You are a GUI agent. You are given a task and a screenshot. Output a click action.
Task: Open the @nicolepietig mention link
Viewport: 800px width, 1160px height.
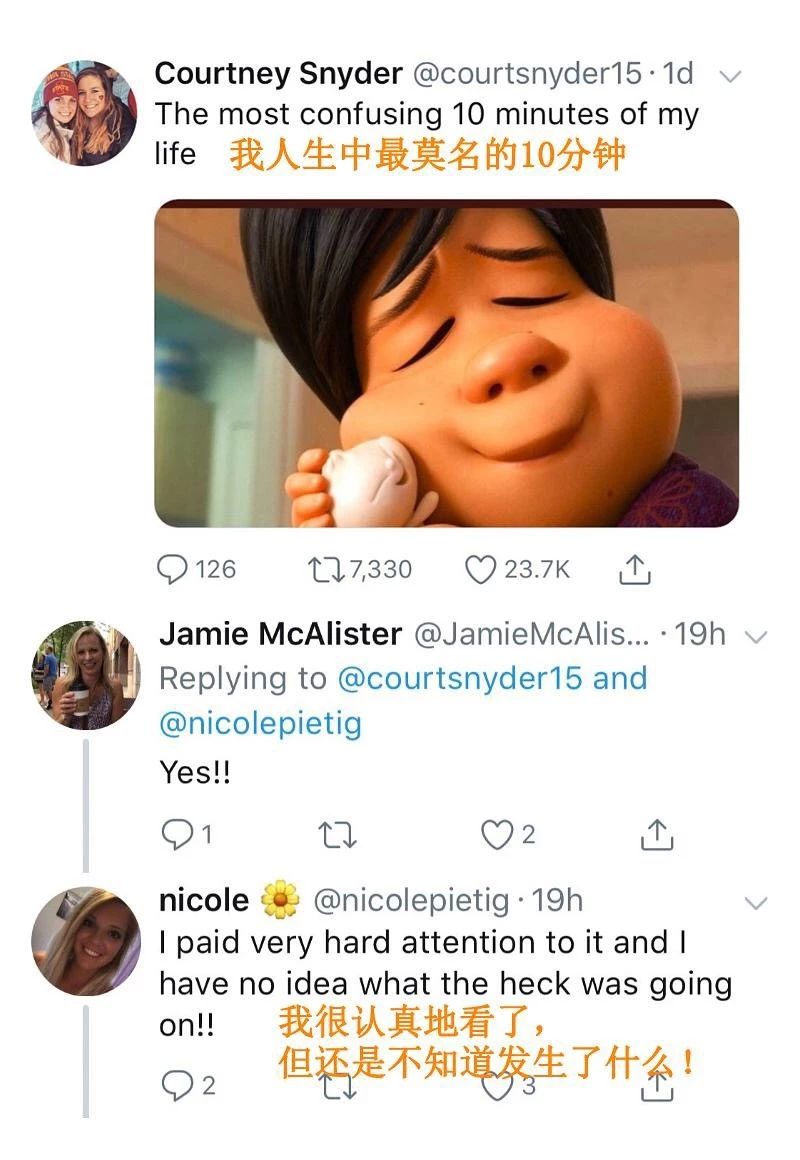click(x=260, y=723)
